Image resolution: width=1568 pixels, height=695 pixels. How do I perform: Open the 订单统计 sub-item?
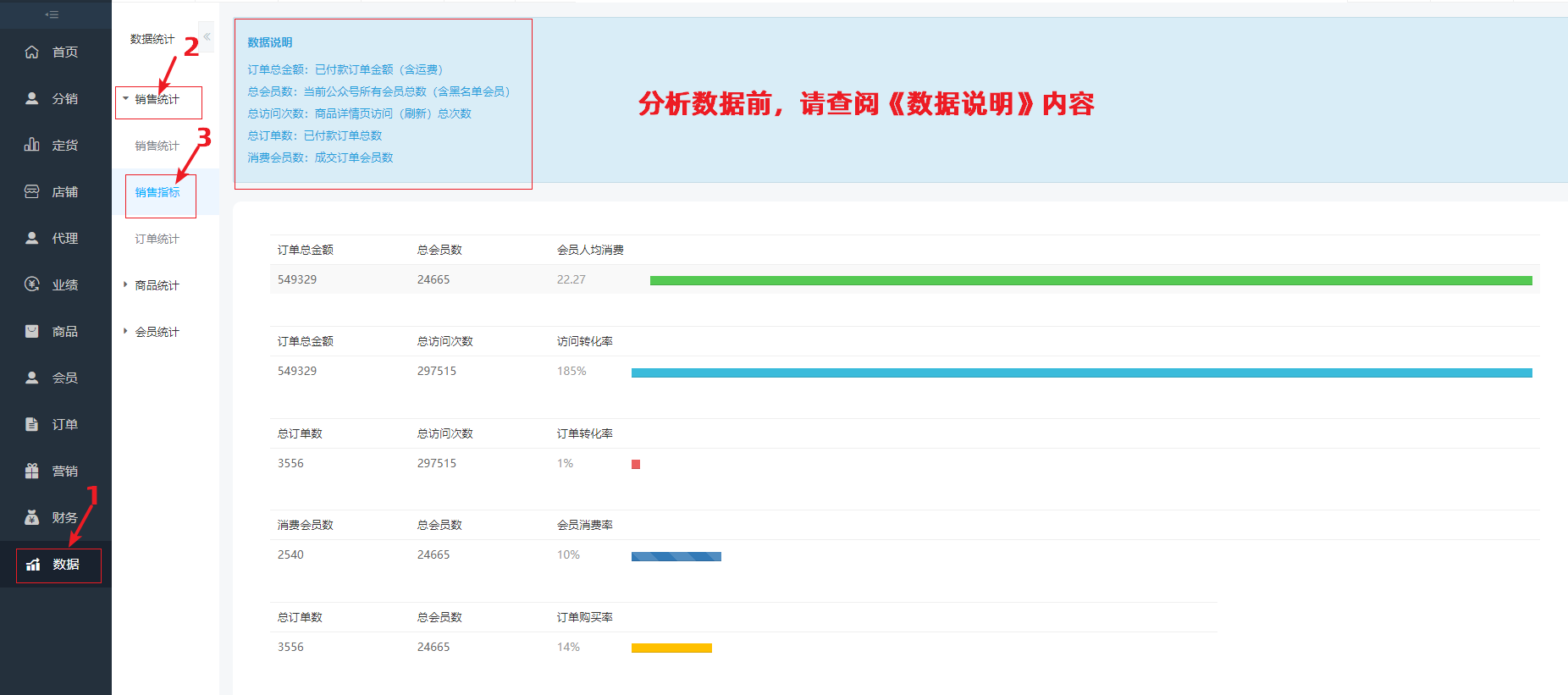(x=157, y=239)
